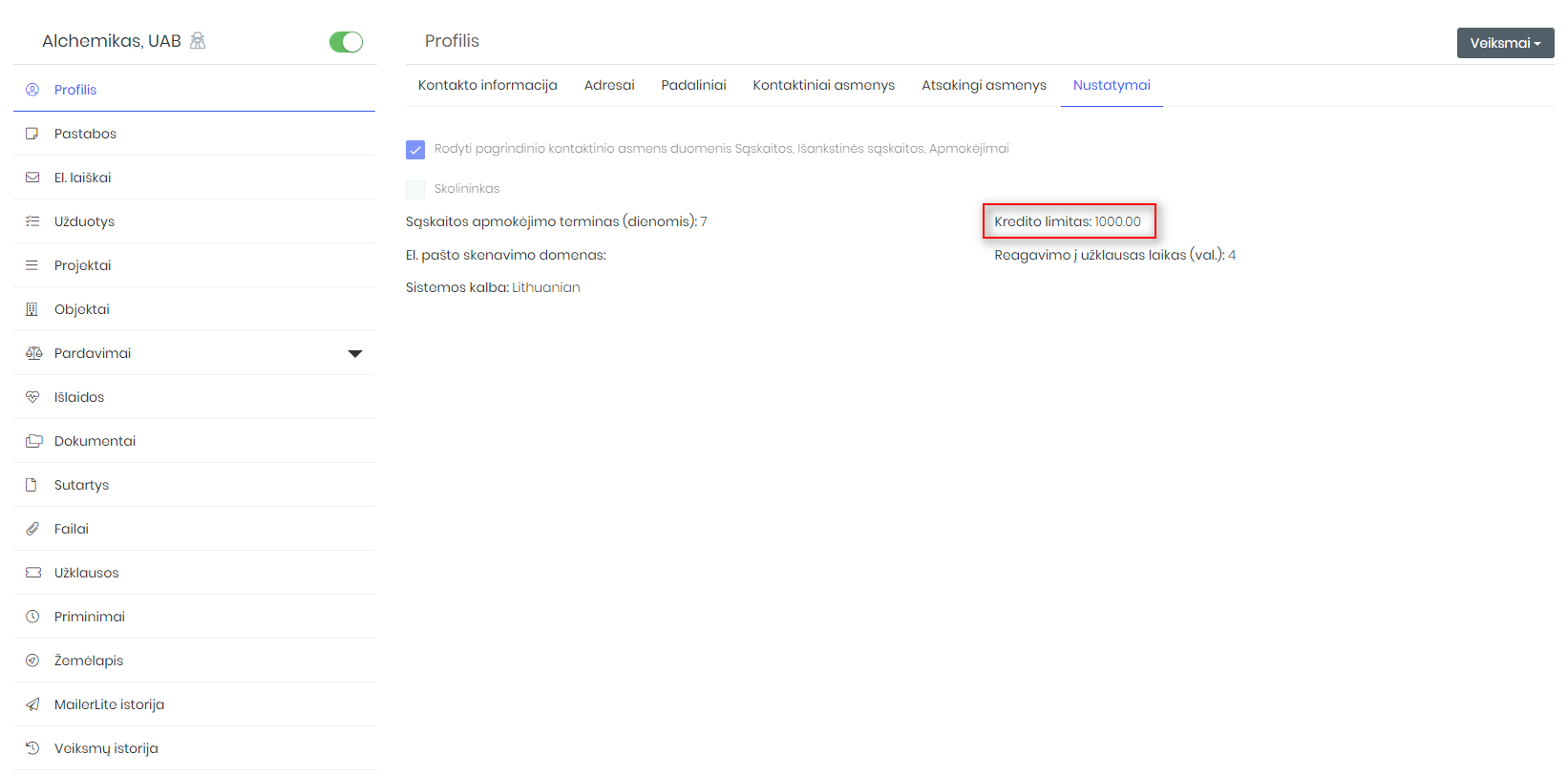
Task: Click the El. laiškai envelope icon
Action: [32, 178]
